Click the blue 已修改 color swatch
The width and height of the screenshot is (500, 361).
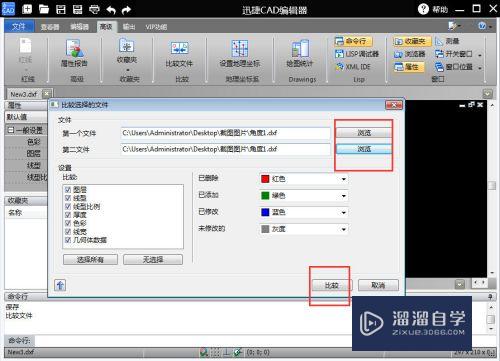pyautogui.click(x=265, y=212)
